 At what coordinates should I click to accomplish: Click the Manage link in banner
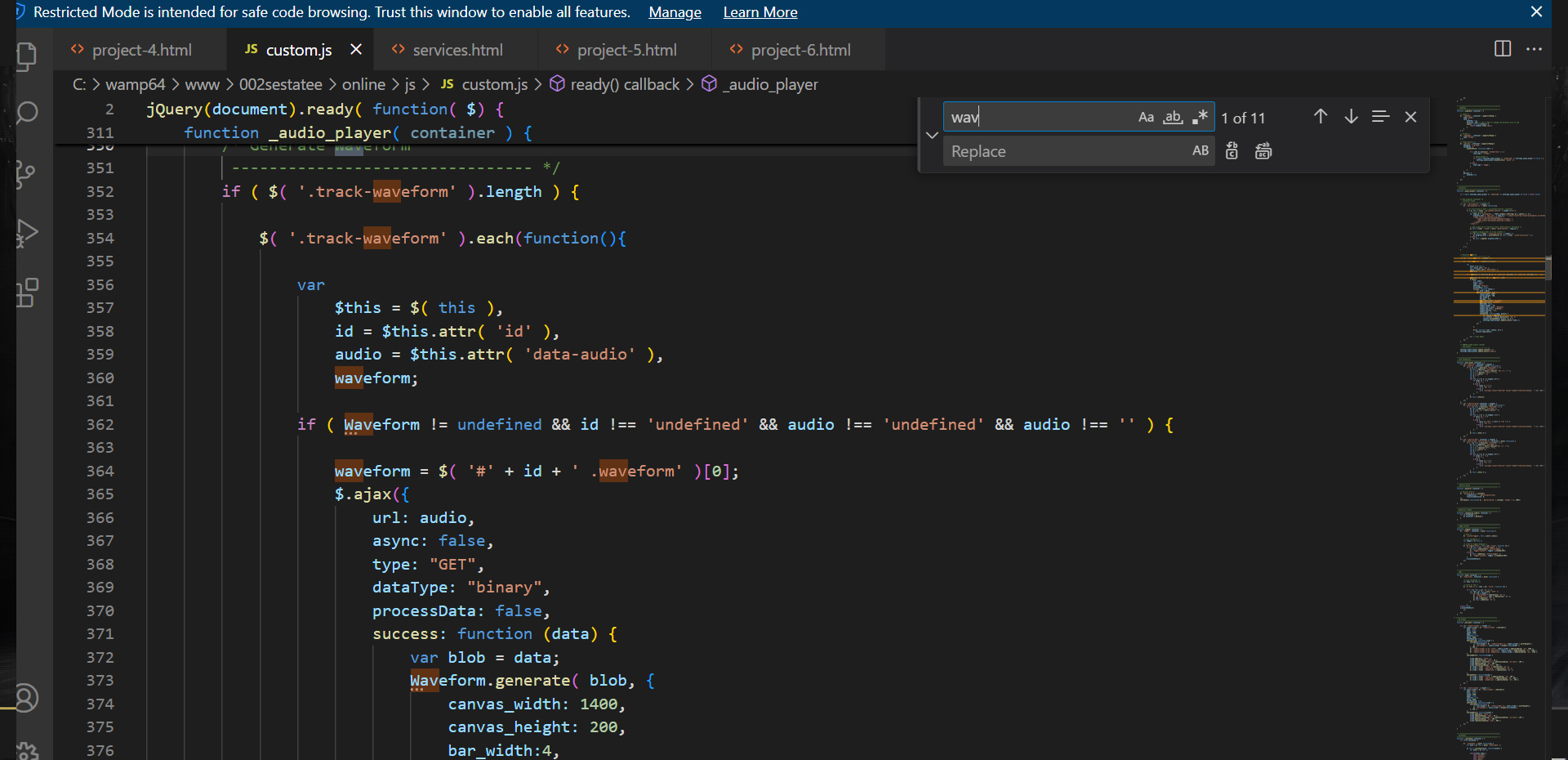point(675,12)
